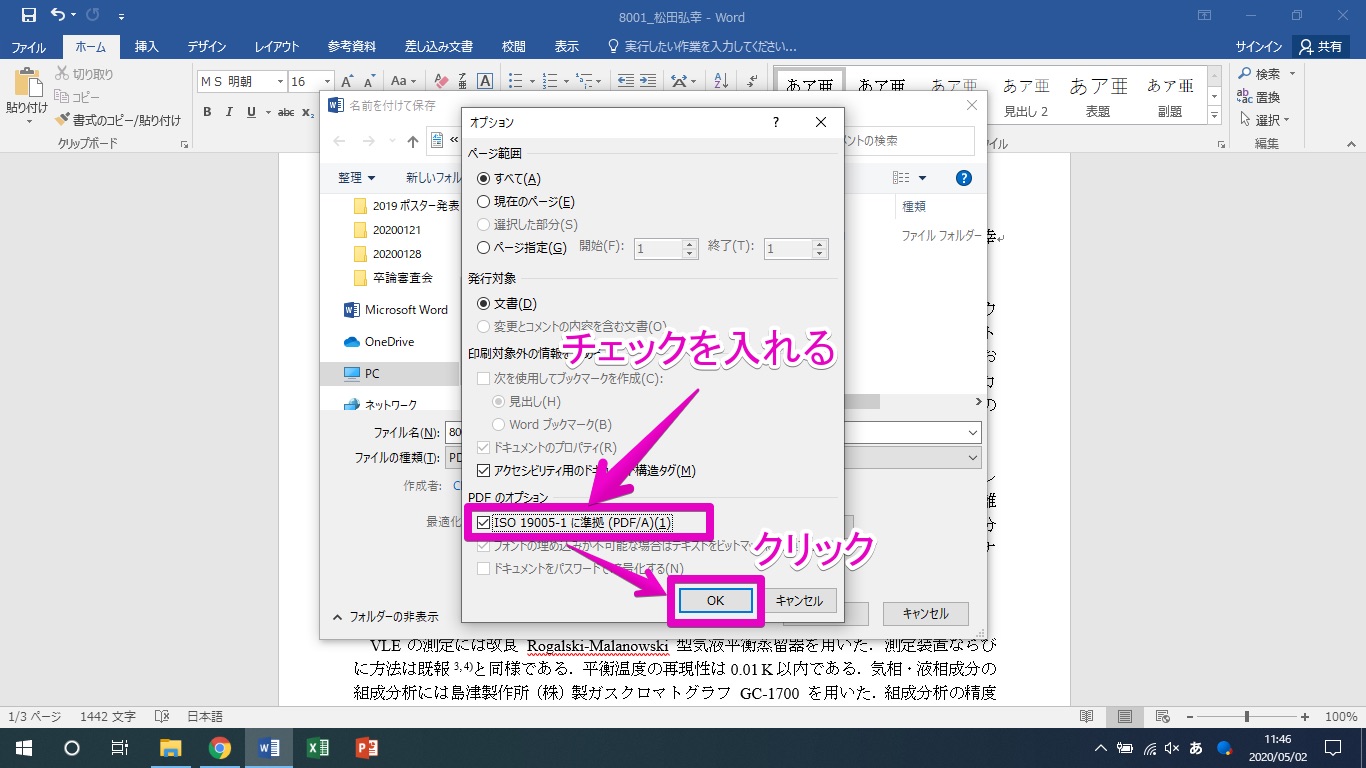Collapse folders with フォルダーの非表示
The image size is (1366, 768).
385,616
